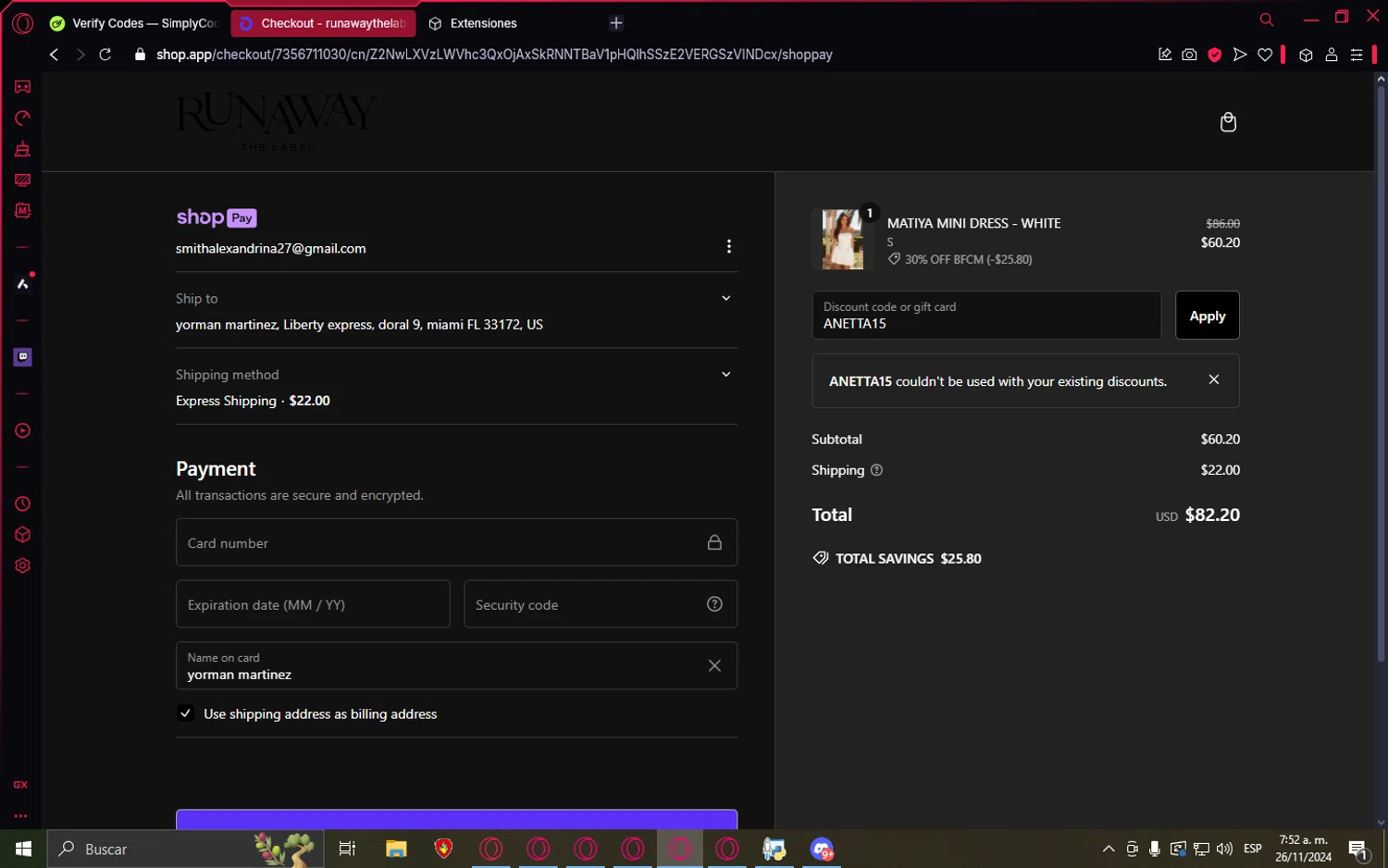Open the Easy Setup icon in the toolbar

click(x=1357, y=55)
